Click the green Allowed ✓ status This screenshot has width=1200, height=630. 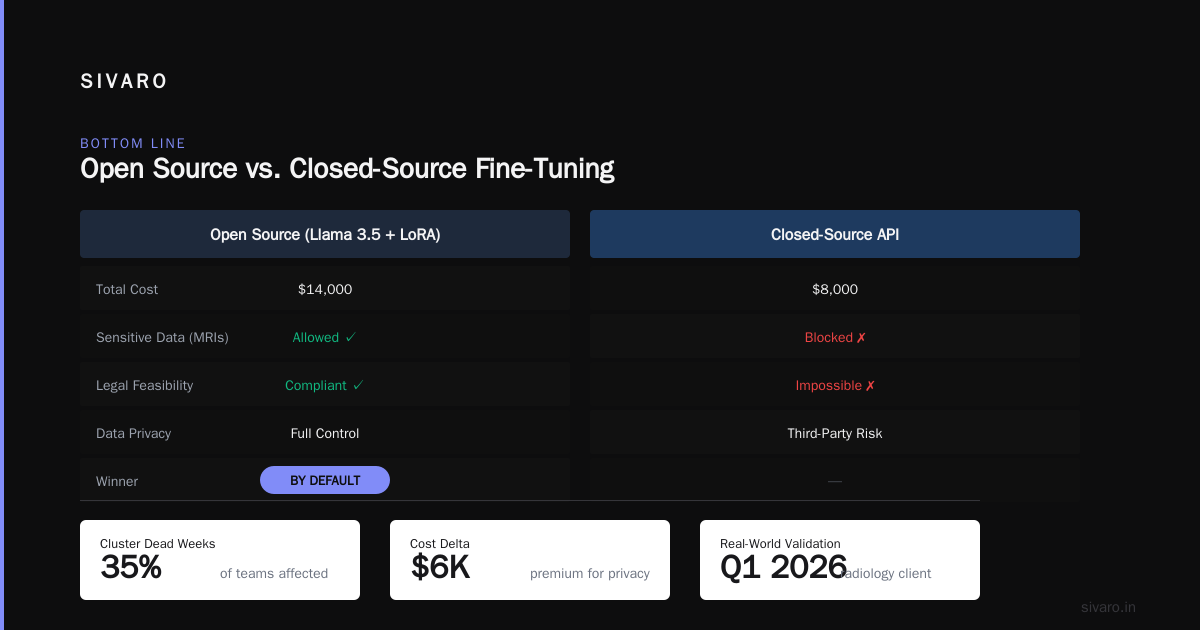point(325,337)
